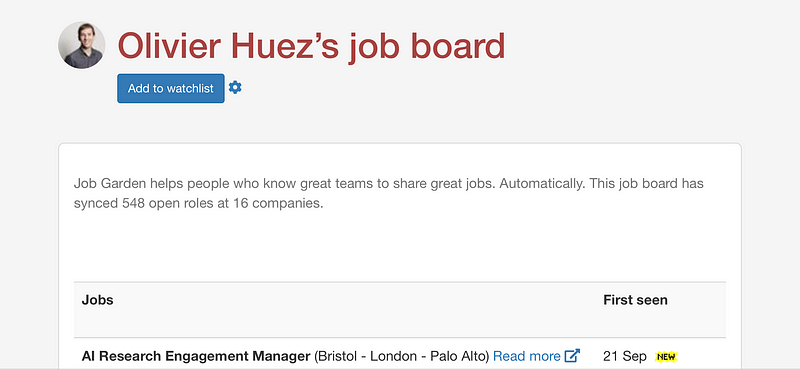The width and height of the screenshot is (800, 369).
Task: Select the Jobs column header
Action: pos(97,300)
